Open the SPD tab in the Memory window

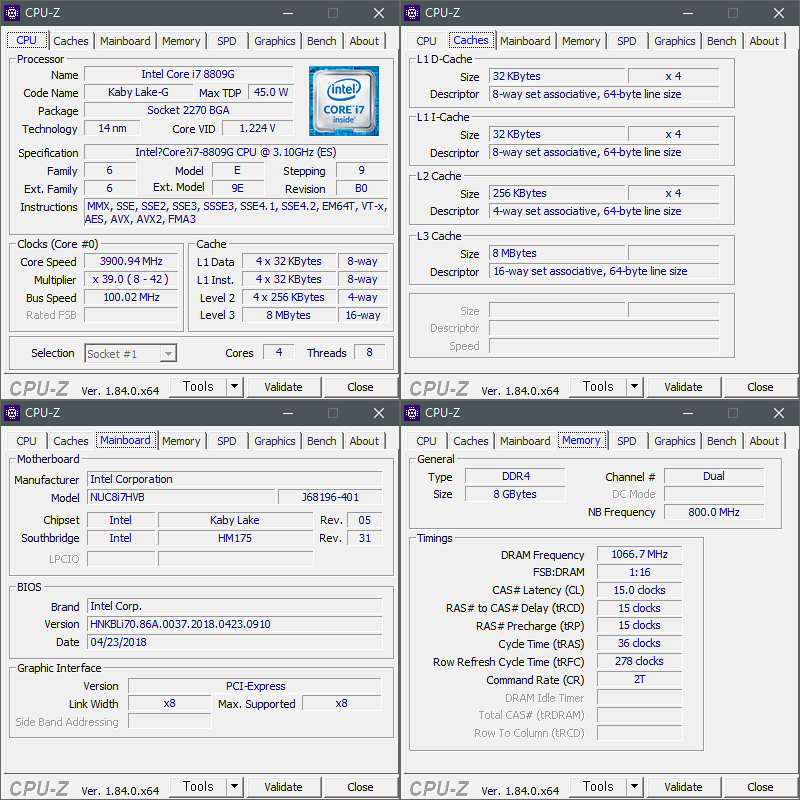(x=627, y=441)
